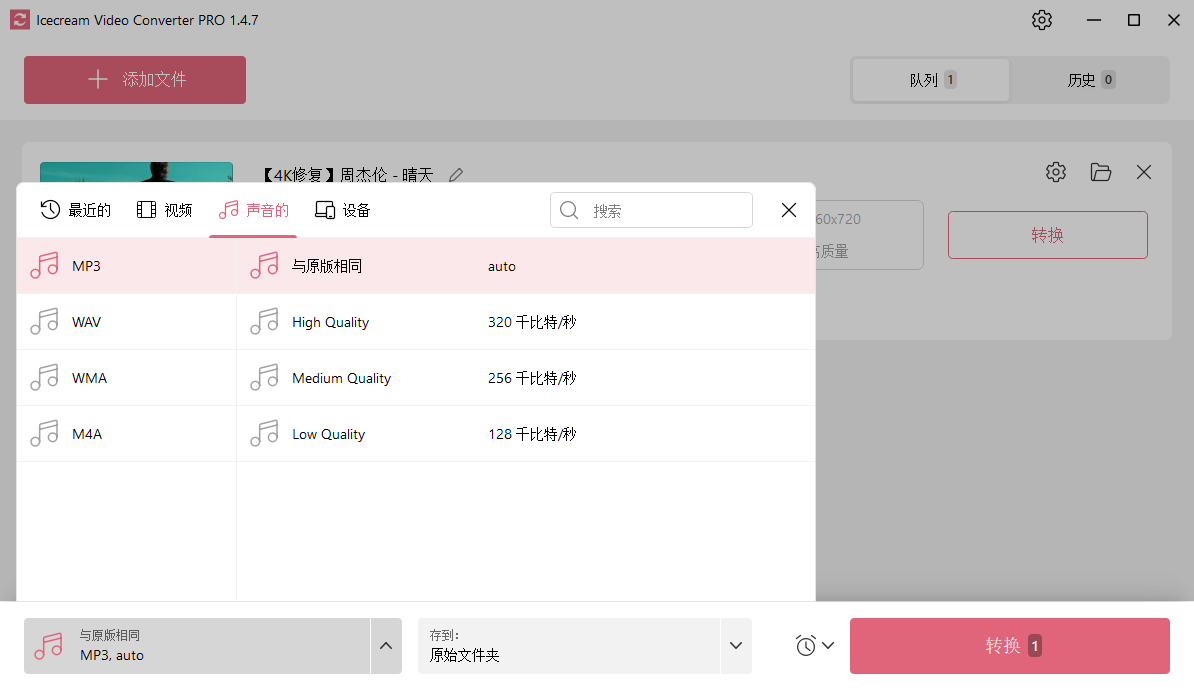Image resolution: width=1194 pixels, height=690 pixels.
Task: Open the gear settings icon on the file row
Action: (x=1055, y=172)
